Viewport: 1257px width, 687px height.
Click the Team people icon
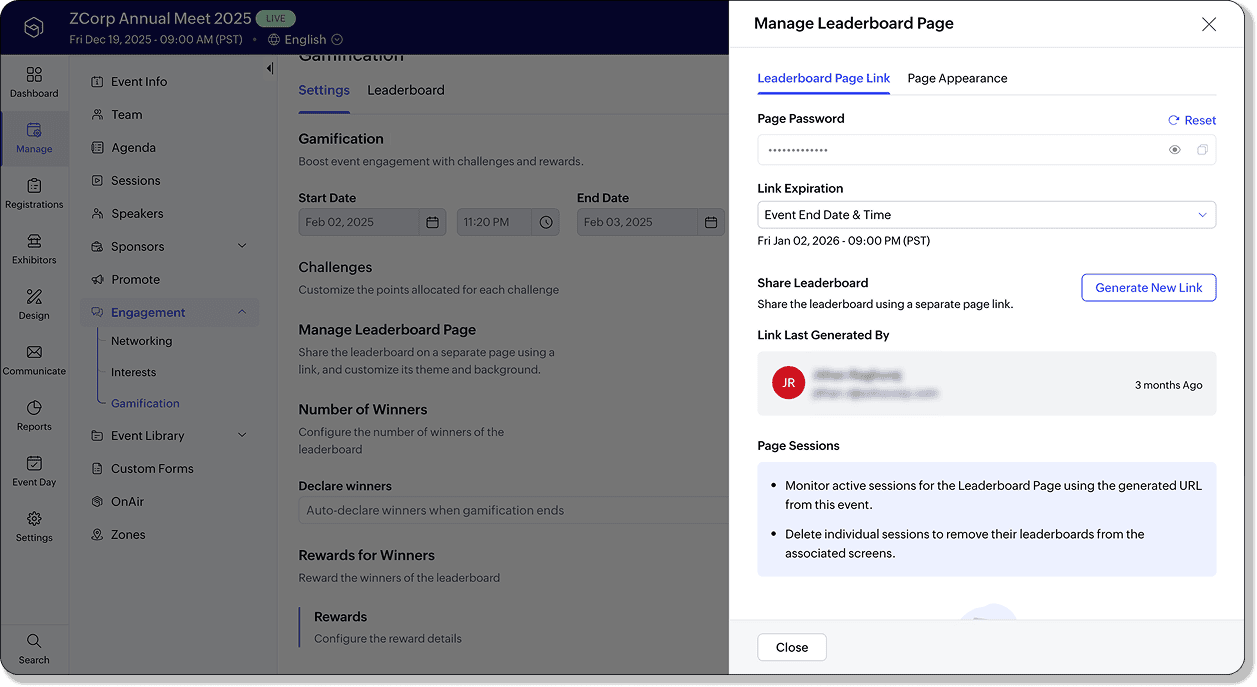tap(97, 115)
